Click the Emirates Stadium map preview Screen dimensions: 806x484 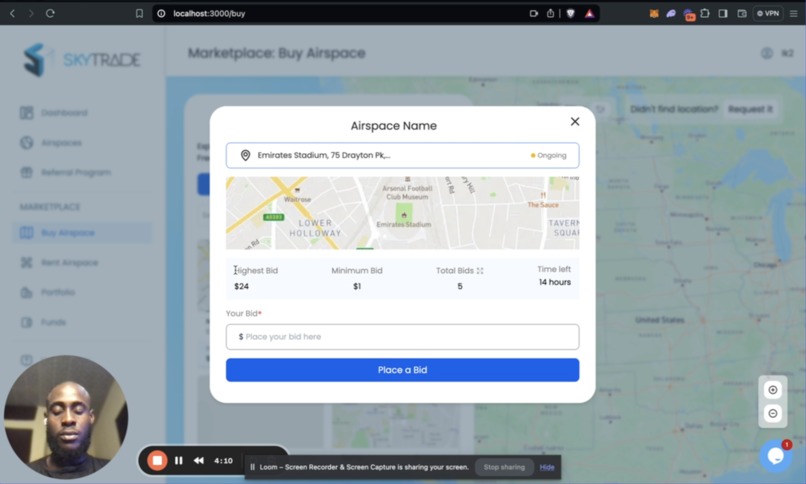click(x=402, y=213)
